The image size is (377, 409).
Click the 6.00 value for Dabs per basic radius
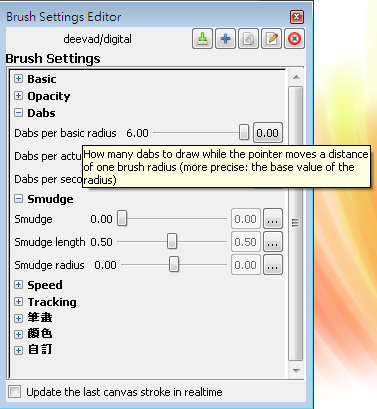(x=137, y=133)
